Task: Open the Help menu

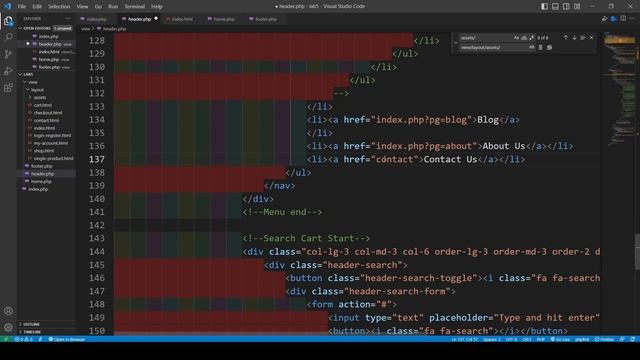Action: [x=157, y=7]
